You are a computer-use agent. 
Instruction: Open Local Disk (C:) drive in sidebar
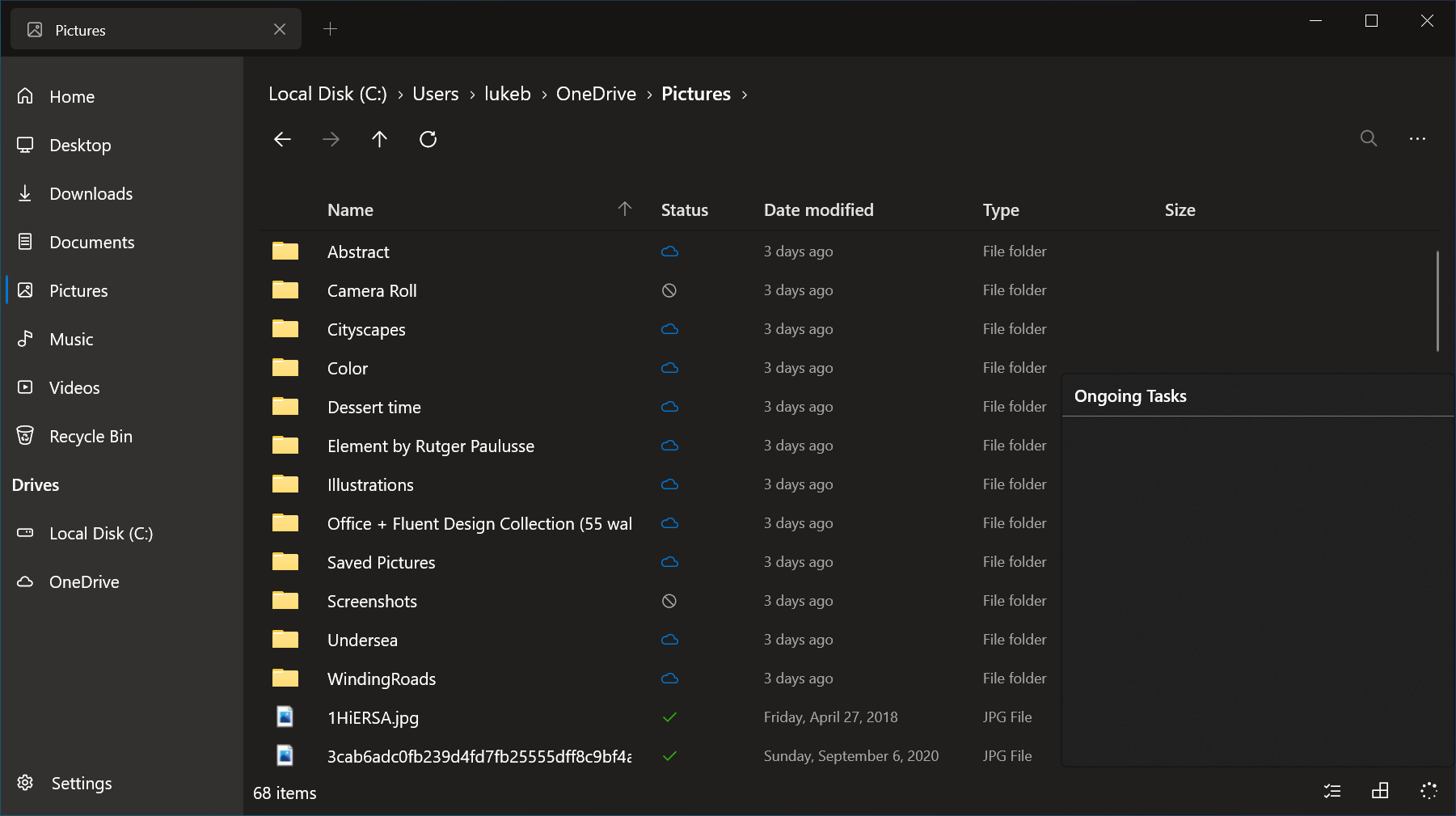tap(122, 533)
